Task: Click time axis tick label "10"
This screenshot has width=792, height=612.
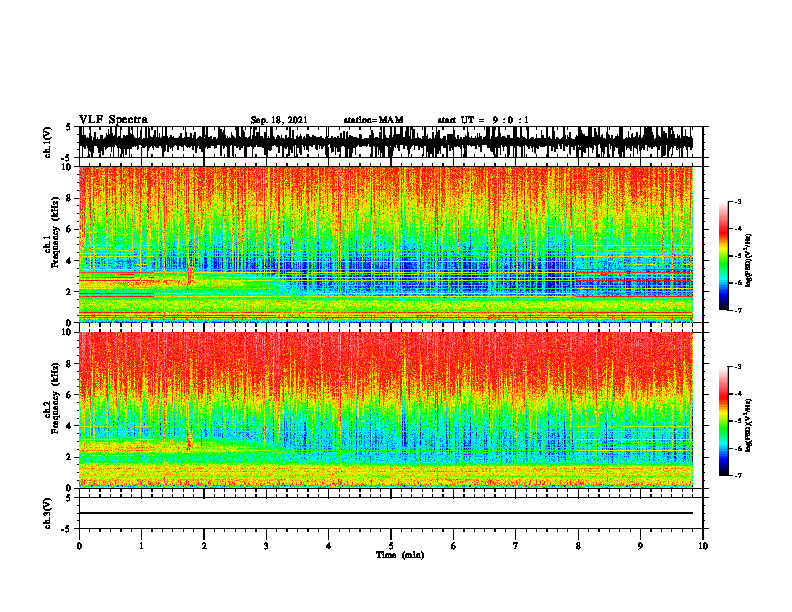Action: click(703, 546)
